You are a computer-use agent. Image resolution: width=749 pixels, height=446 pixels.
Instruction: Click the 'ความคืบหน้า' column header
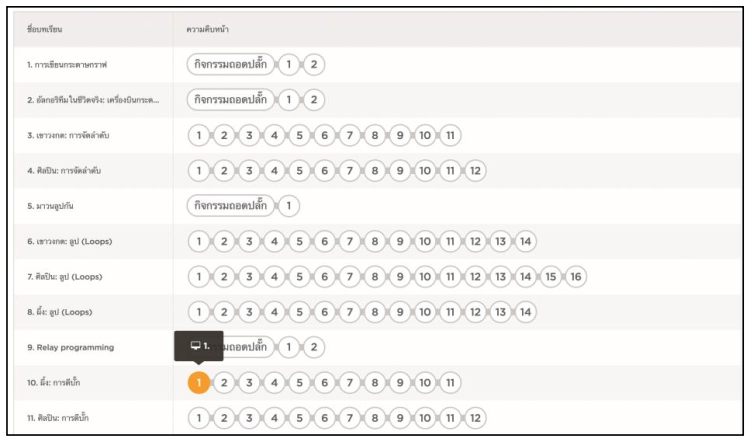tap(209, 29)
